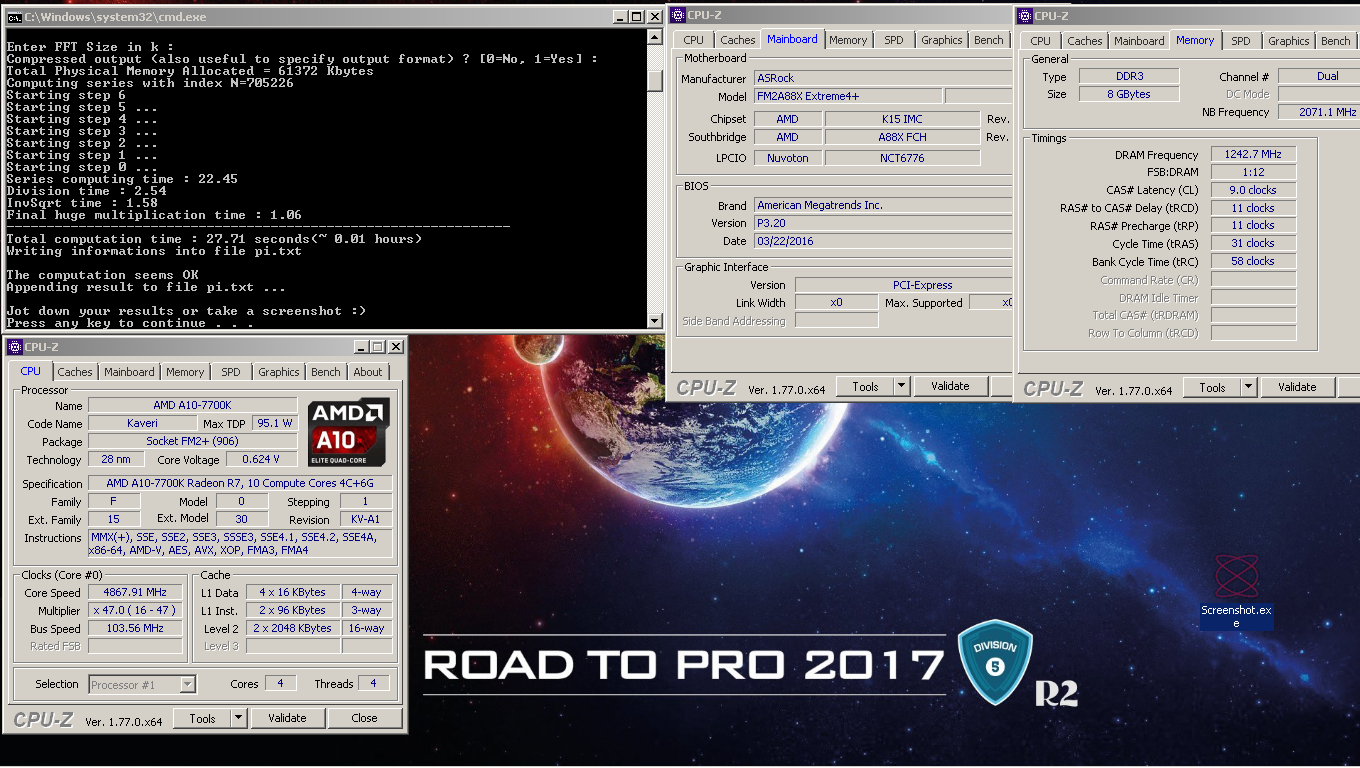Switch to Caches tab in CPU window
The image size is (1360, 768).
pos(74,372)
